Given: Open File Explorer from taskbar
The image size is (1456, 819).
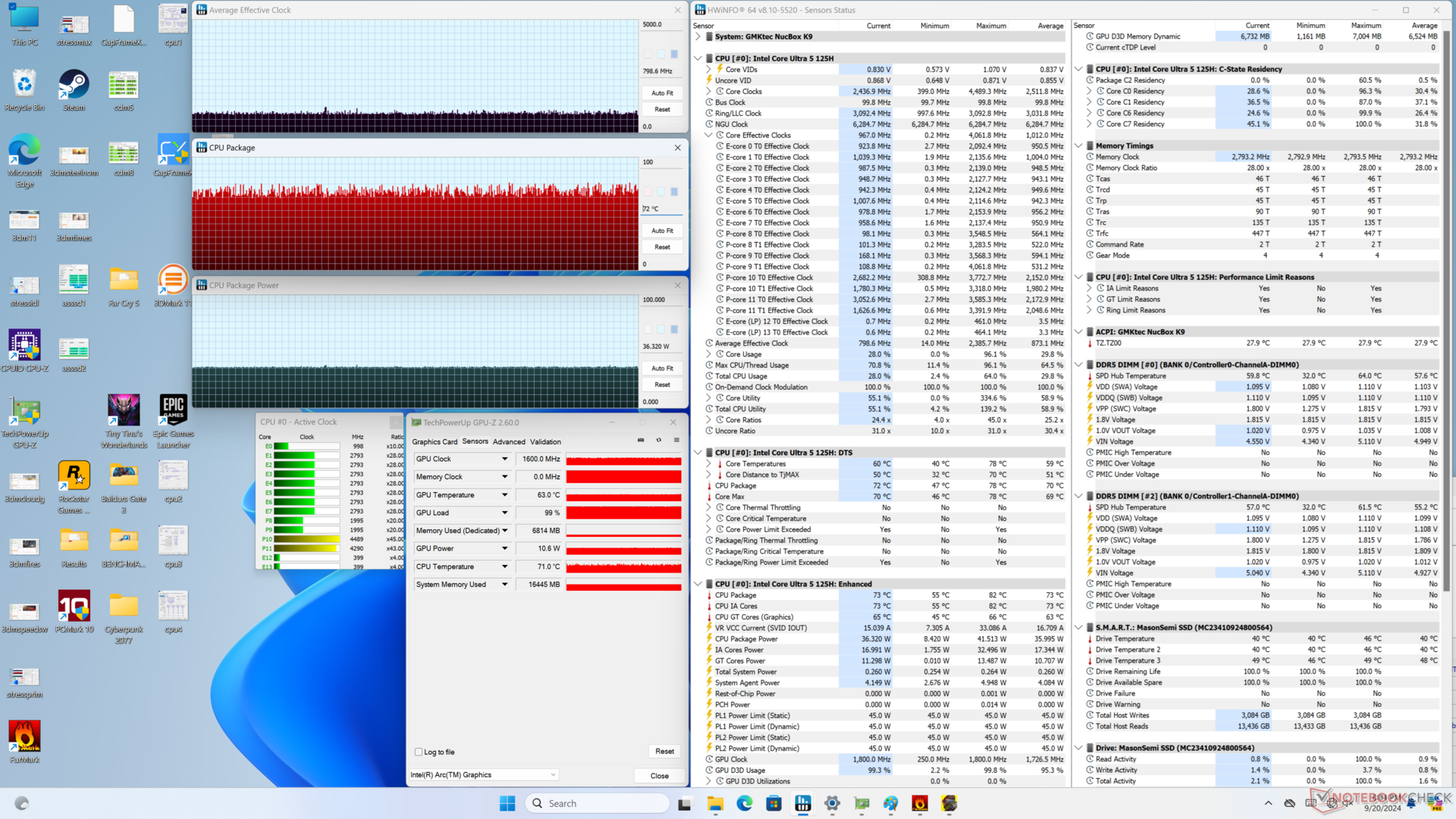Looking at the screenshot, I should [x=715, y=803].
